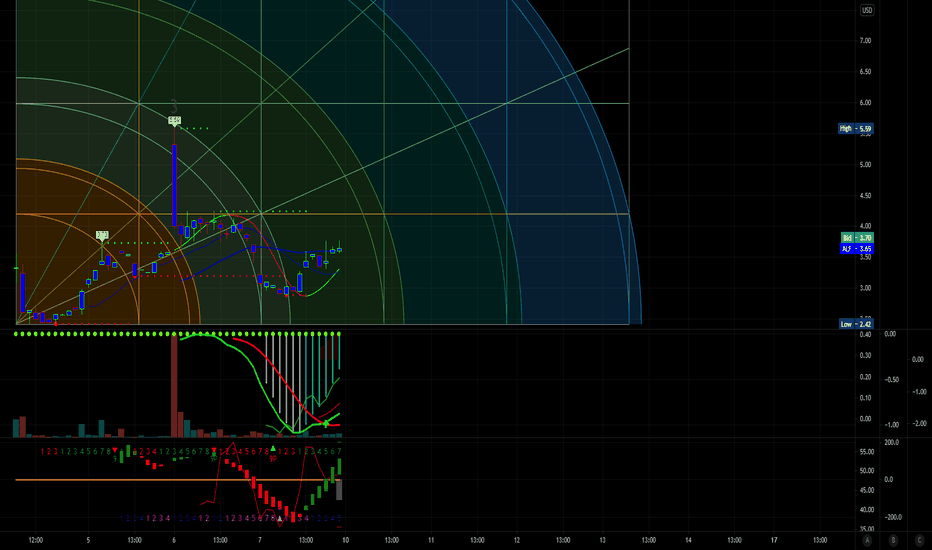Open the USD currency selector
This screenshot has height=550, width=932.
pos(867,10)
